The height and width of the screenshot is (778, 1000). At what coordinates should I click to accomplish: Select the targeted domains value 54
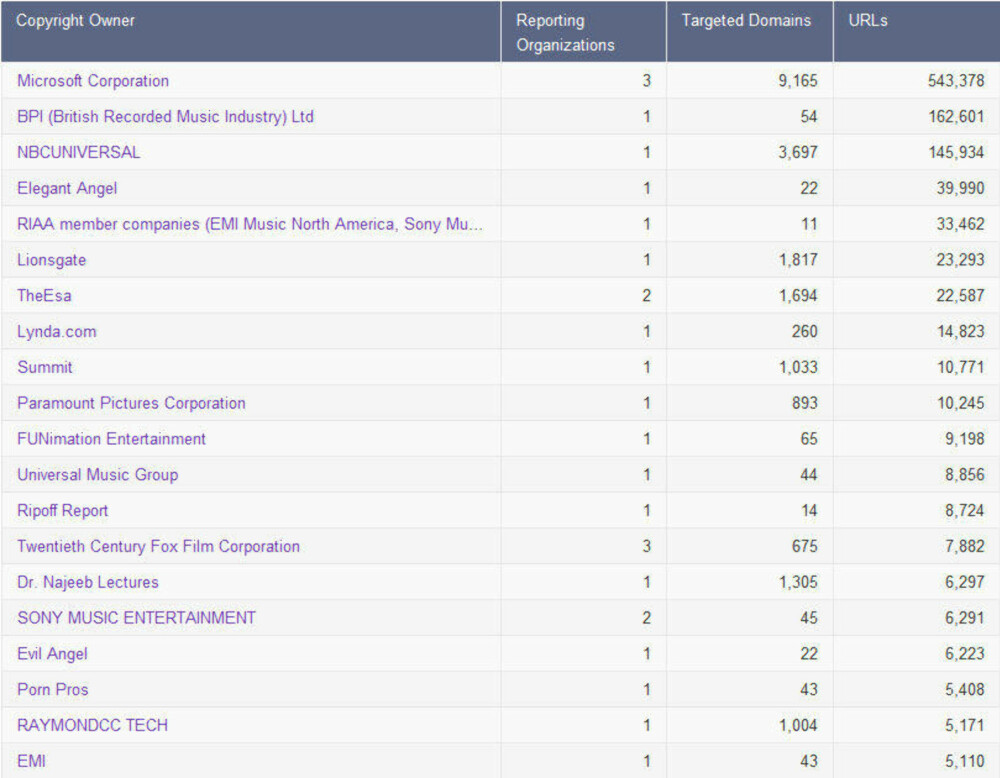(x=809, y=117)
